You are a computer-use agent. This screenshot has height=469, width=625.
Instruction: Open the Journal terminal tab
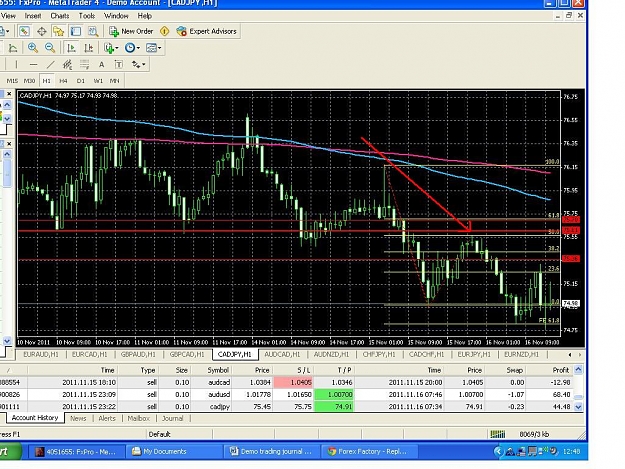tap(173, 418)
